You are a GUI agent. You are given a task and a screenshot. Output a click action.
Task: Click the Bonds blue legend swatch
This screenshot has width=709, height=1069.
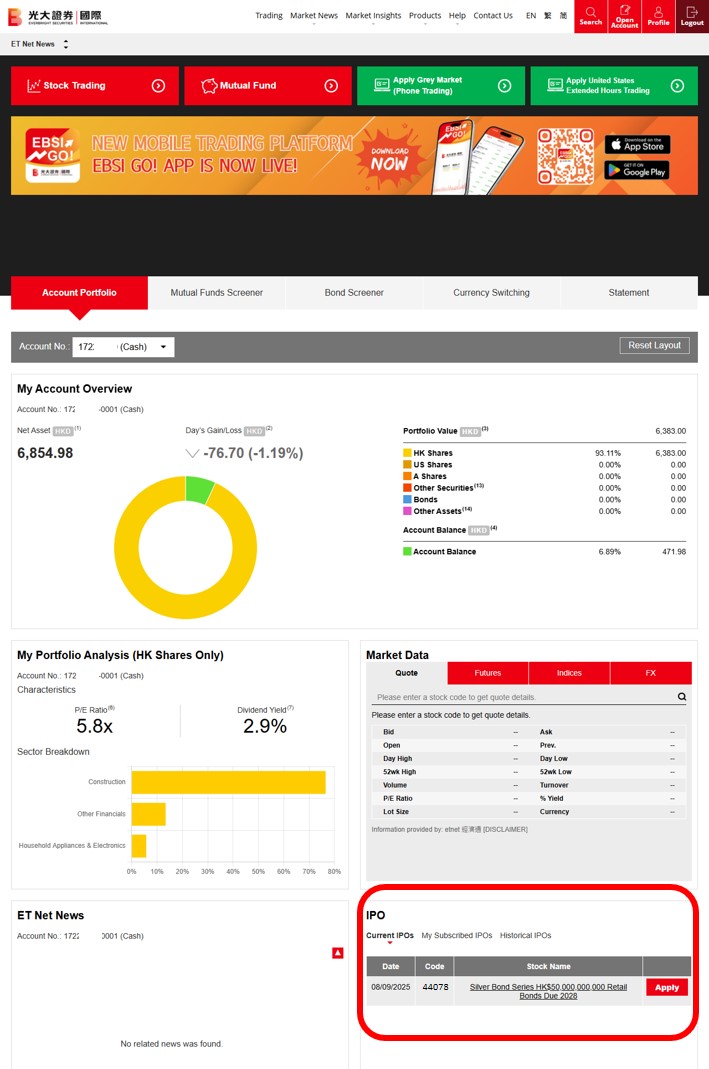pyautogui.click(x=407, y=499)
